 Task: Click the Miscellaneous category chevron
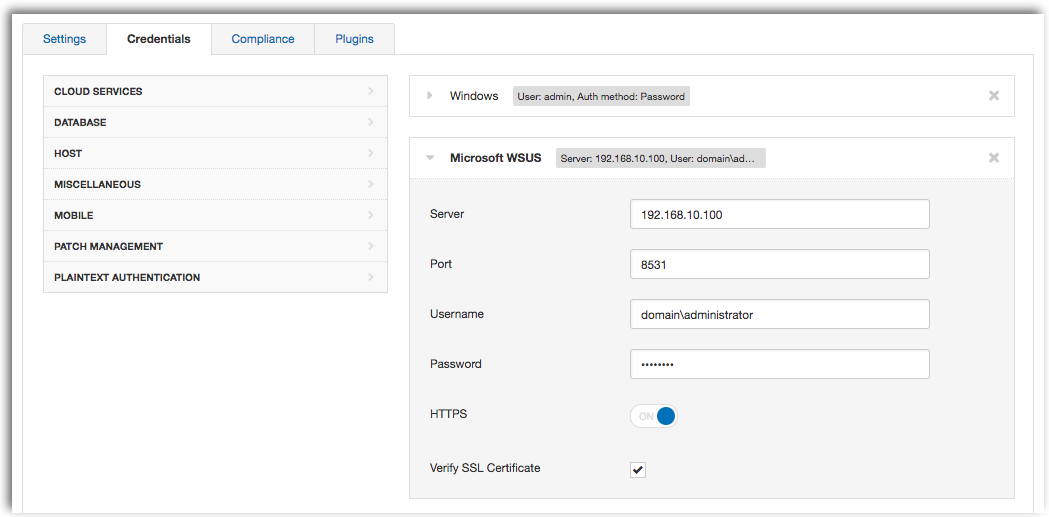[x=371, y=184]
